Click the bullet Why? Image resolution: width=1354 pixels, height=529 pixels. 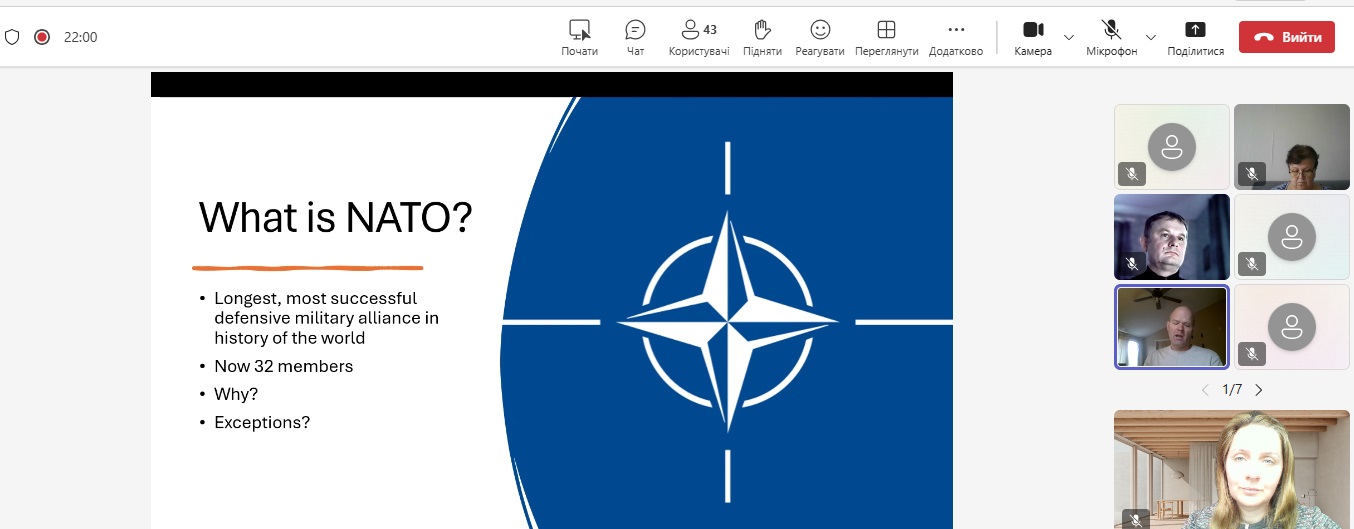(236, 394)
